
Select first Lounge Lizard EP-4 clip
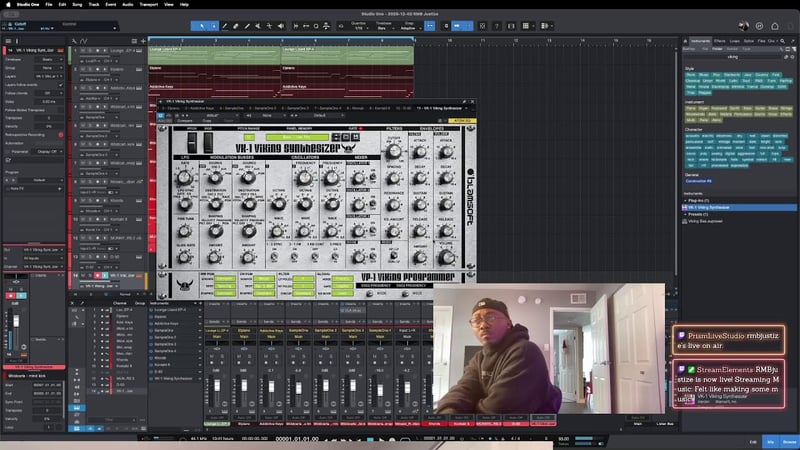(214, 55)
